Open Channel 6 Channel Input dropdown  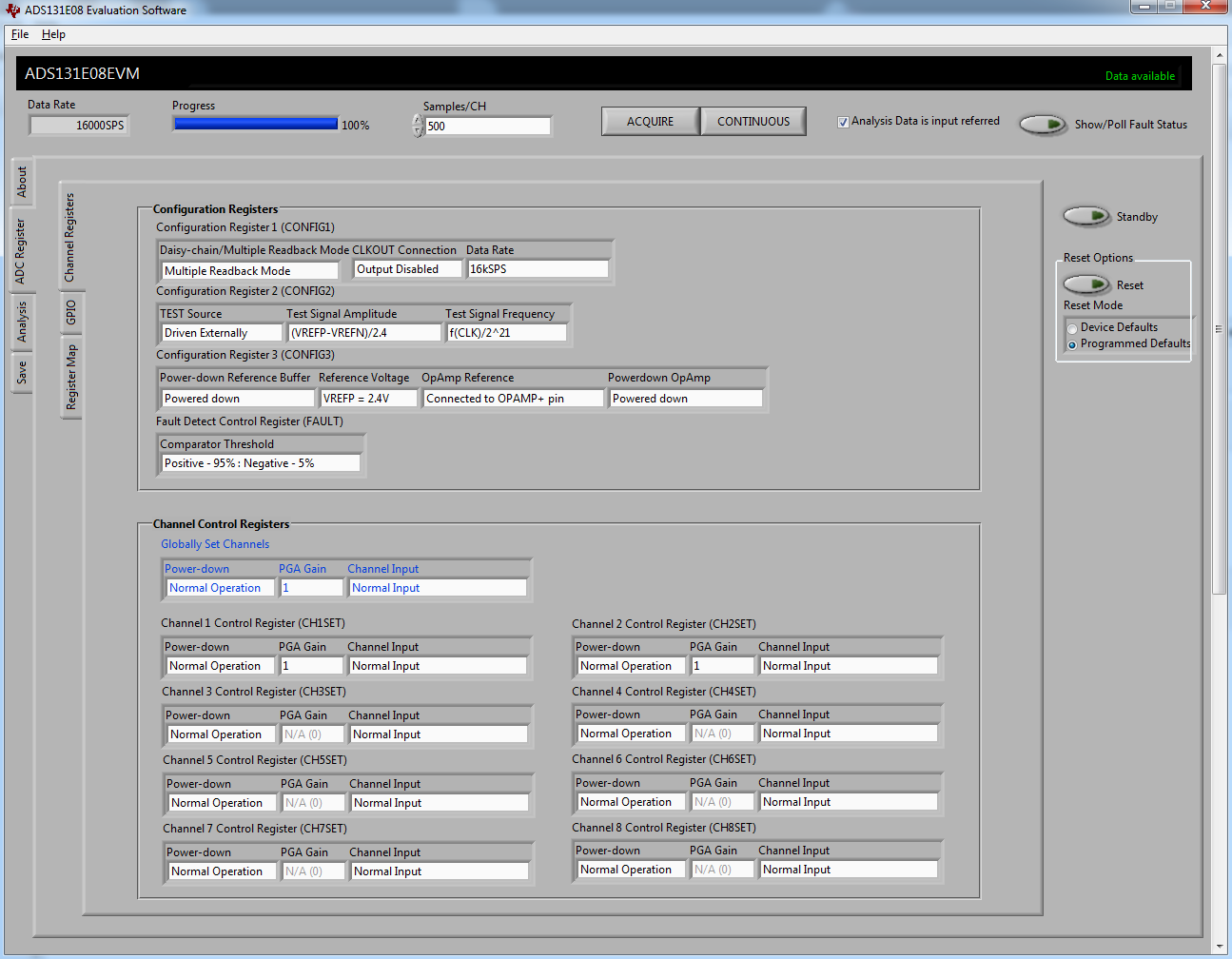click(849, 802)
